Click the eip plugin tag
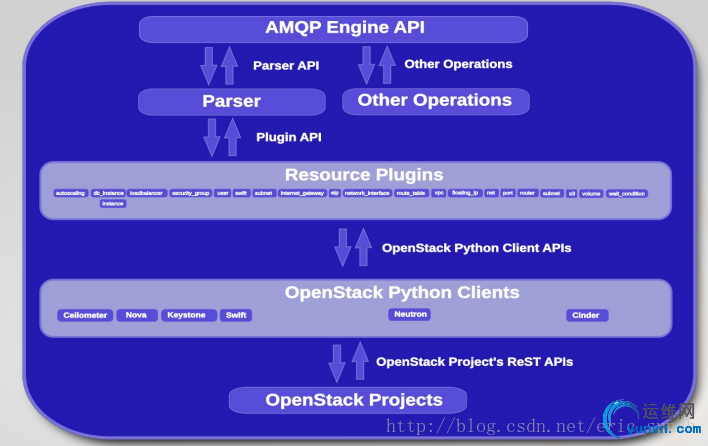Screen dimensions: 708x446 [x=335, y=193]
